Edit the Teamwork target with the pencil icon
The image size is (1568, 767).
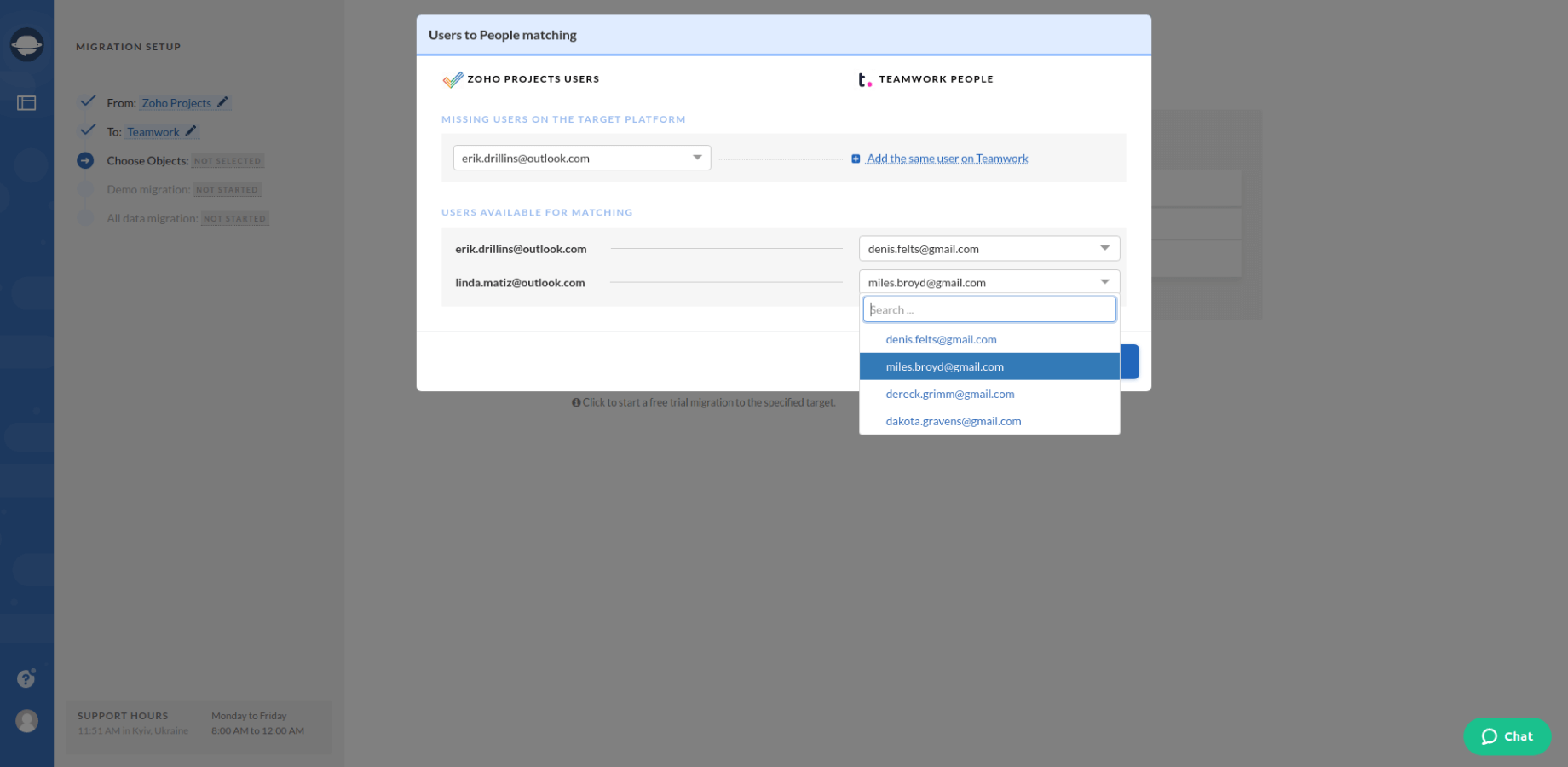point(191,131)
